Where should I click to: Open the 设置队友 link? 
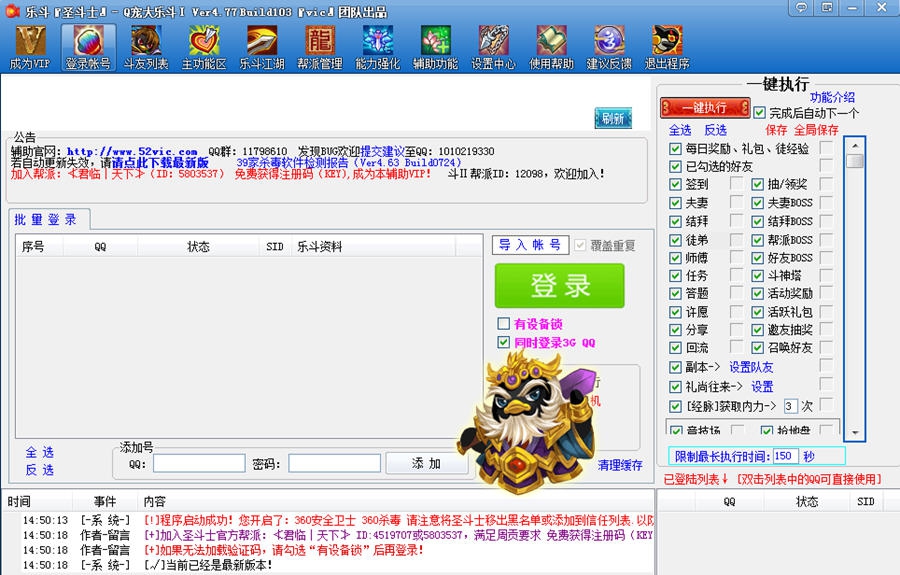click(751, 367)
